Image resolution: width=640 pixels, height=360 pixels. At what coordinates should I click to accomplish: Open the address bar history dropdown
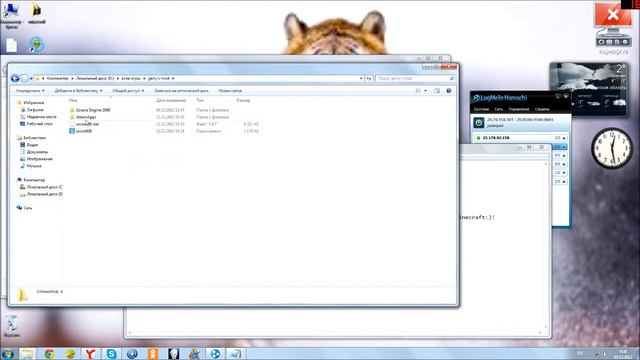point(361,78)
